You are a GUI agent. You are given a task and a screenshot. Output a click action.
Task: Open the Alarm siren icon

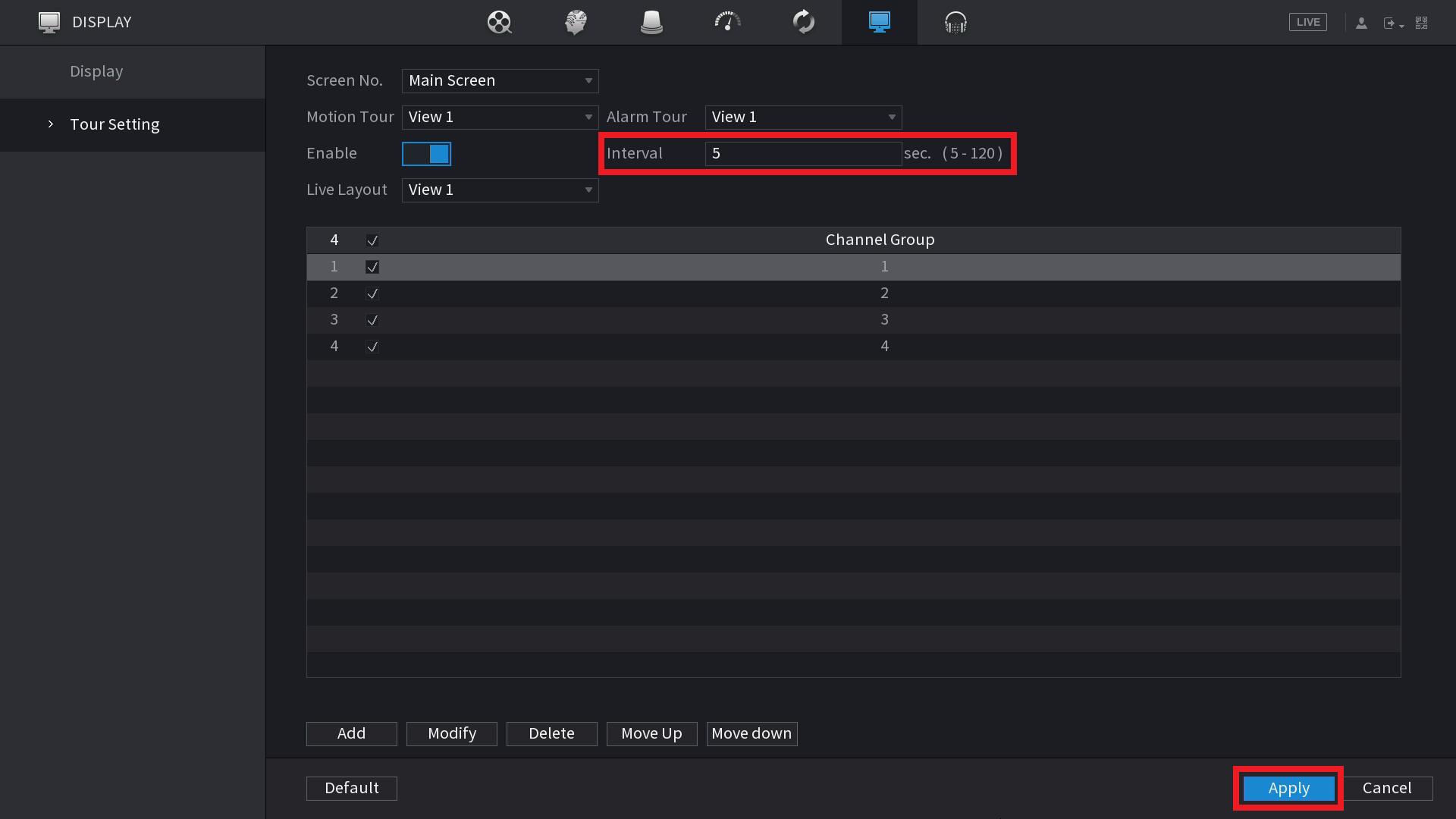click(651, 22)
